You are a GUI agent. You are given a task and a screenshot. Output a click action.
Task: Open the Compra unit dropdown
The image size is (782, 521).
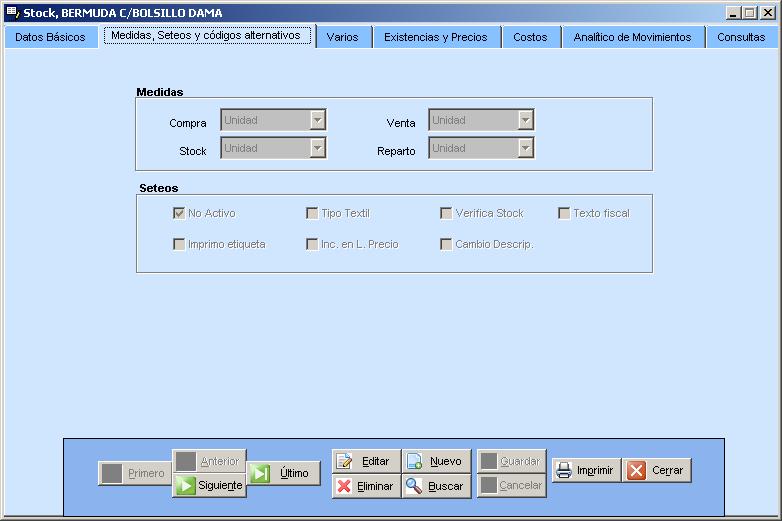point(317,121)
